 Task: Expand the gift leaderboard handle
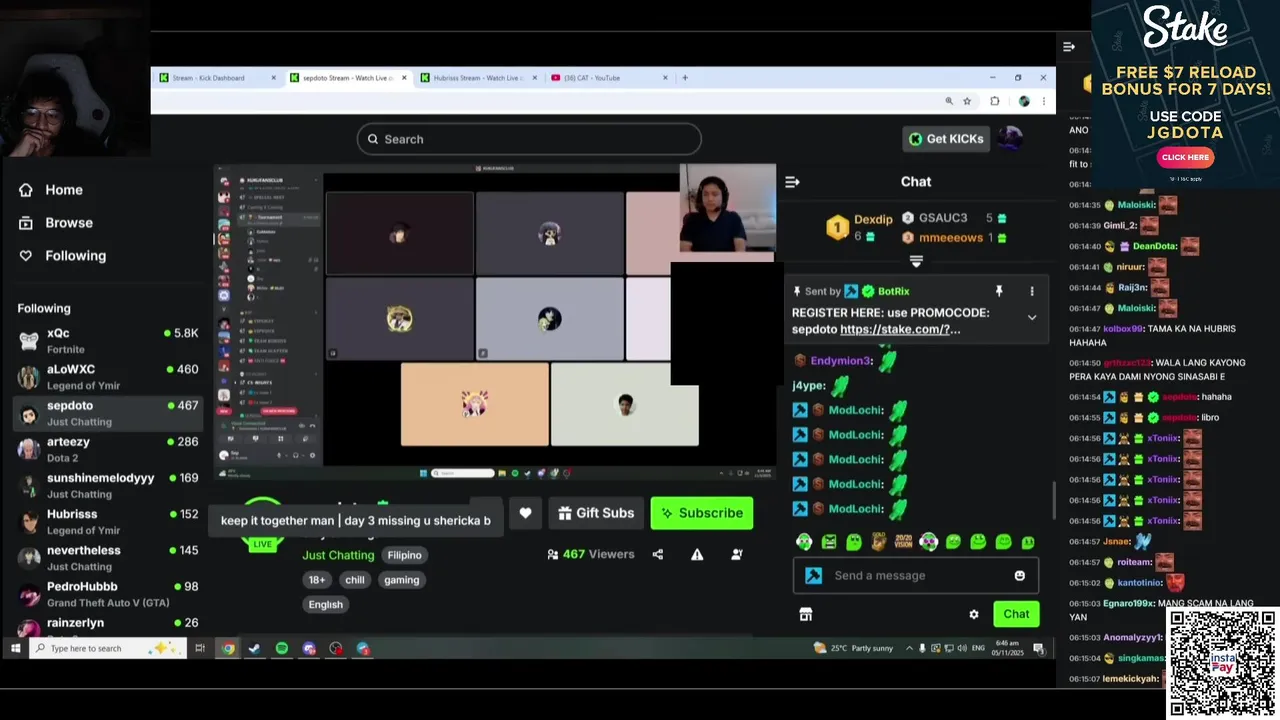coord(916,262)
